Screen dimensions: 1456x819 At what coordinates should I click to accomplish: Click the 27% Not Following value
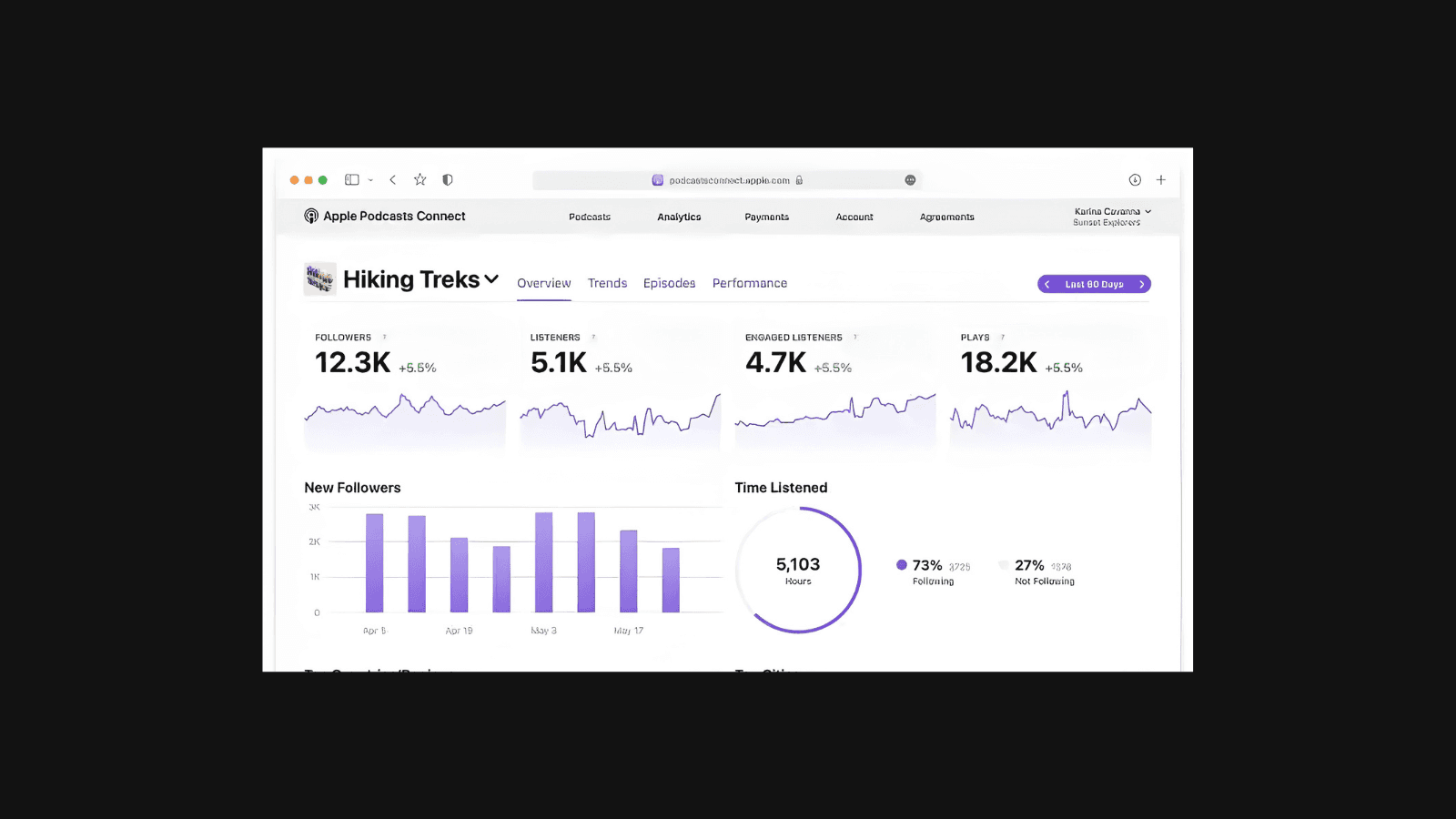coord(1029,565)
